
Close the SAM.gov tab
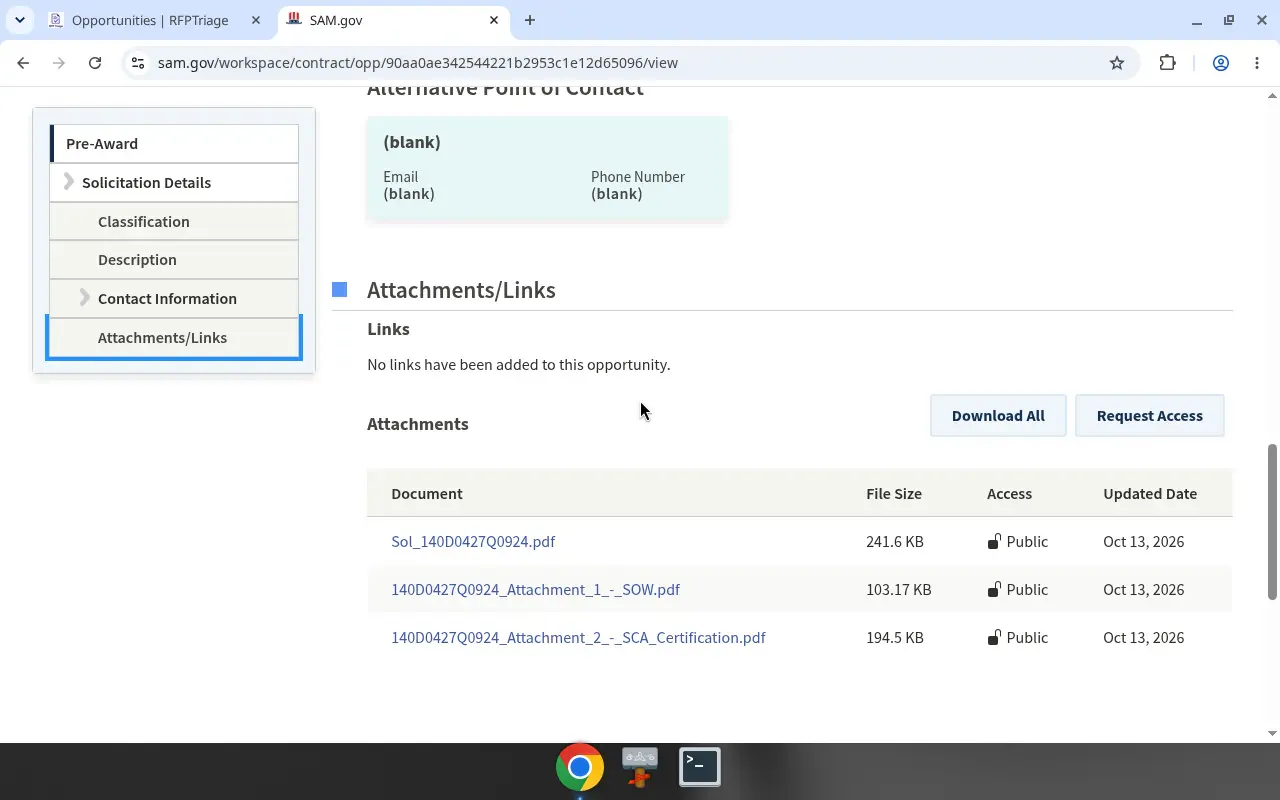[x=494, y=20]
